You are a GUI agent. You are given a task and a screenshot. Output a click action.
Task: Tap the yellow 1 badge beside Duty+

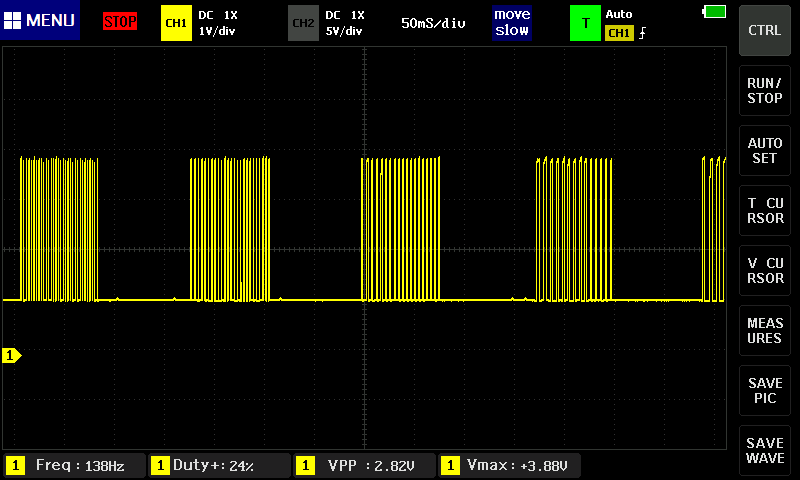(x=160, y=465)
